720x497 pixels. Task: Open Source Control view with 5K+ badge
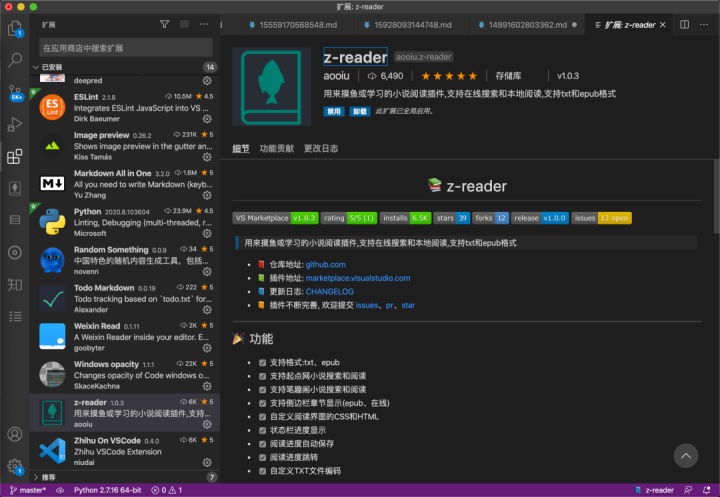click(x=15, y=92)
